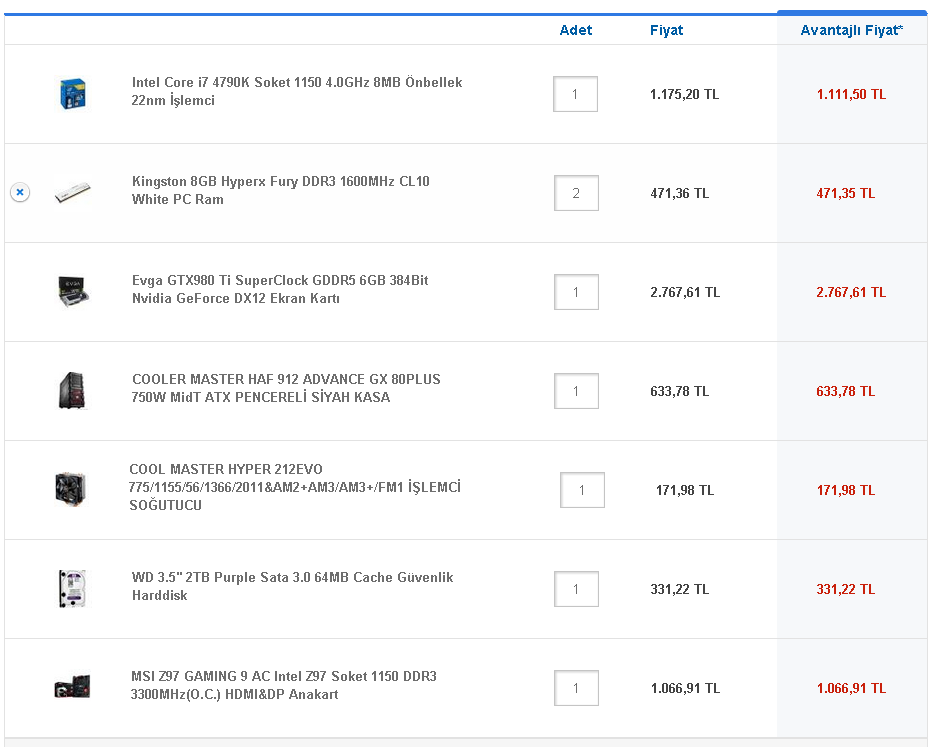This screenshot has width=935, height=747.
Task: Click the Avantajlı Fiyat column header
Action: (x=851, y=30)
